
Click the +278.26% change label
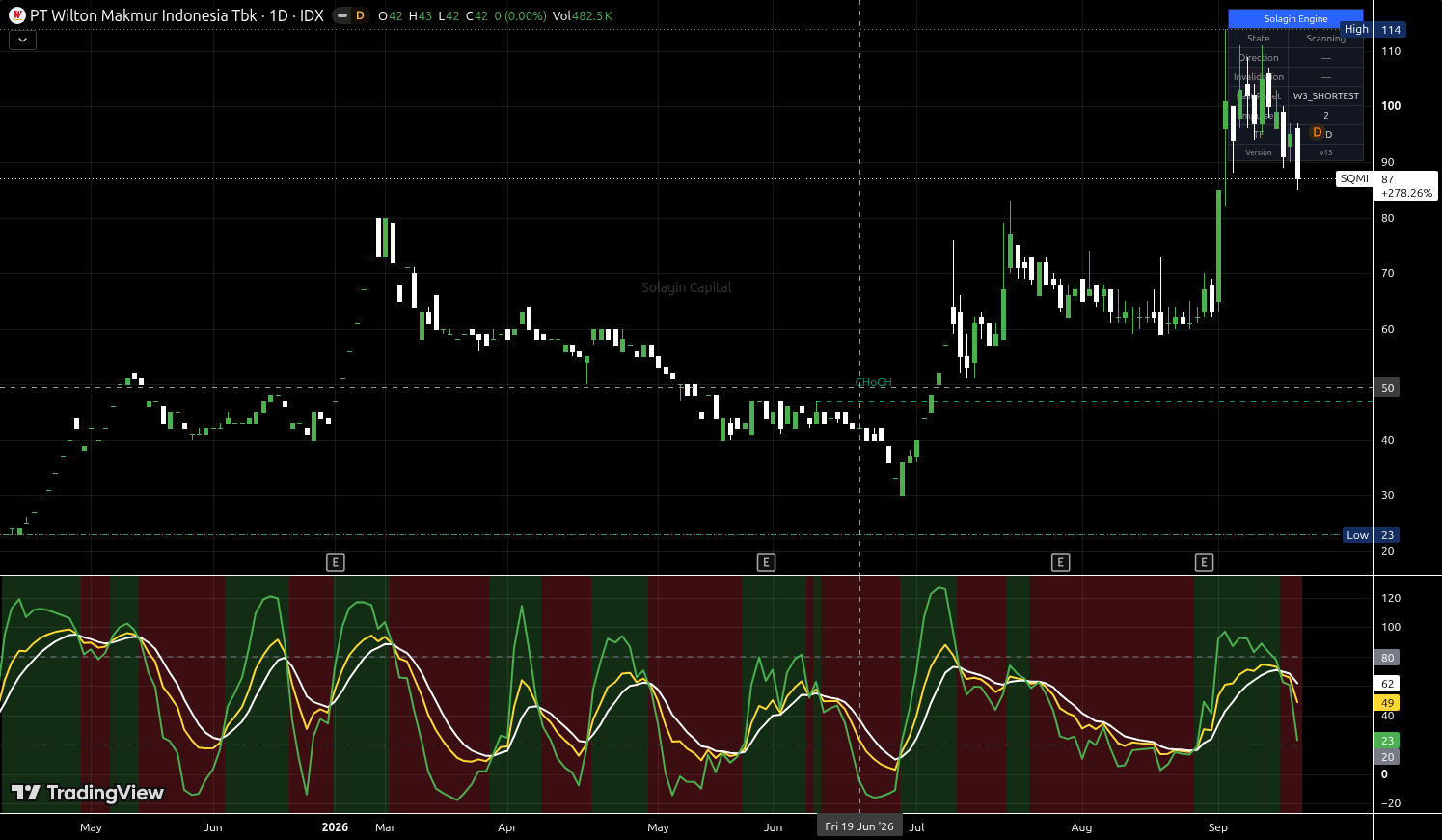(1406, 193)
